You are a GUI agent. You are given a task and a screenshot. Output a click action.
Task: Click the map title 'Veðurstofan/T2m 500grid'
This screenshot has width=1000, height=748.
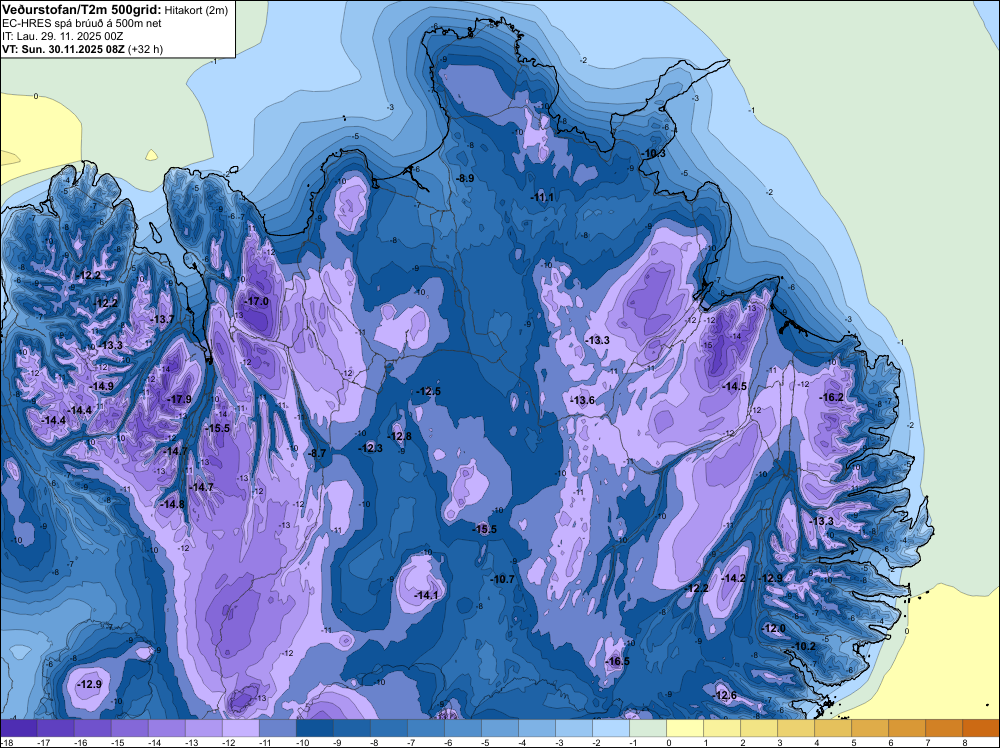[81, 9]
